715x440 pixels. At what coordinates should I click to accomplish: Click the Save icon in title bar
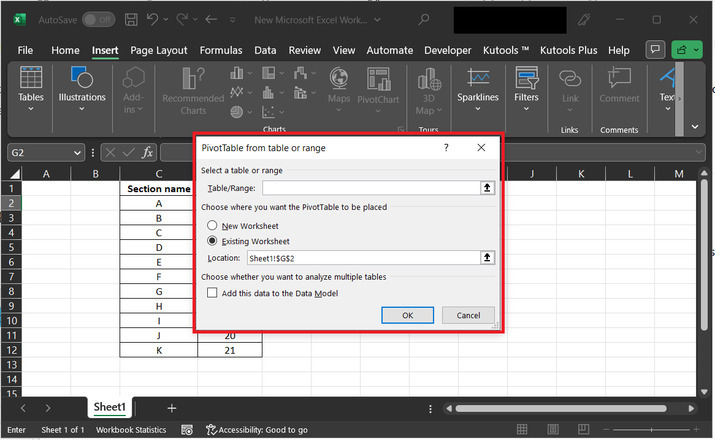pos(131,19)
